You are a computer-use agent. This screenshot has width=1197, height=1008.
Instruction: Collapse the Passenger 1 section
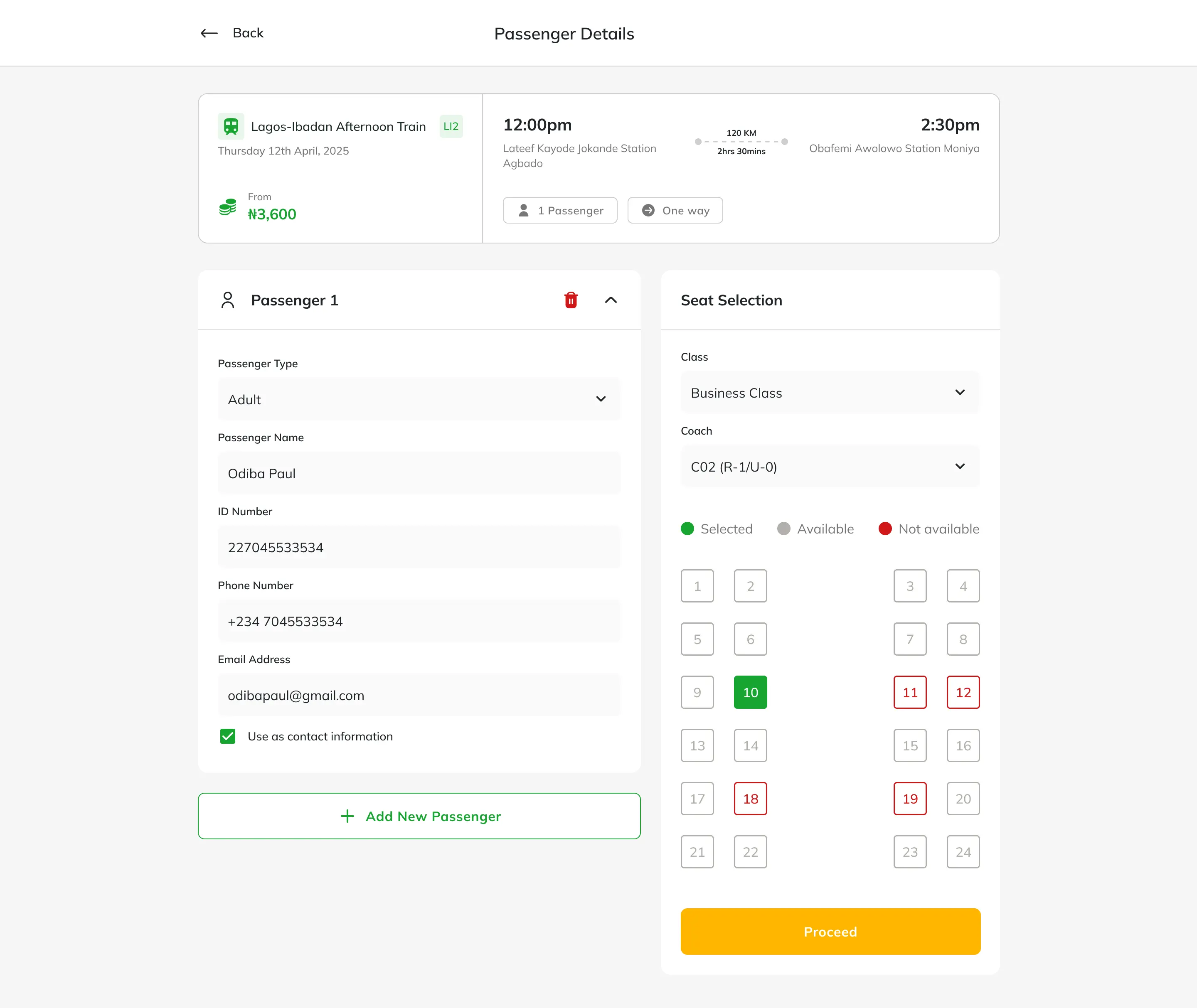pos(611,300)
